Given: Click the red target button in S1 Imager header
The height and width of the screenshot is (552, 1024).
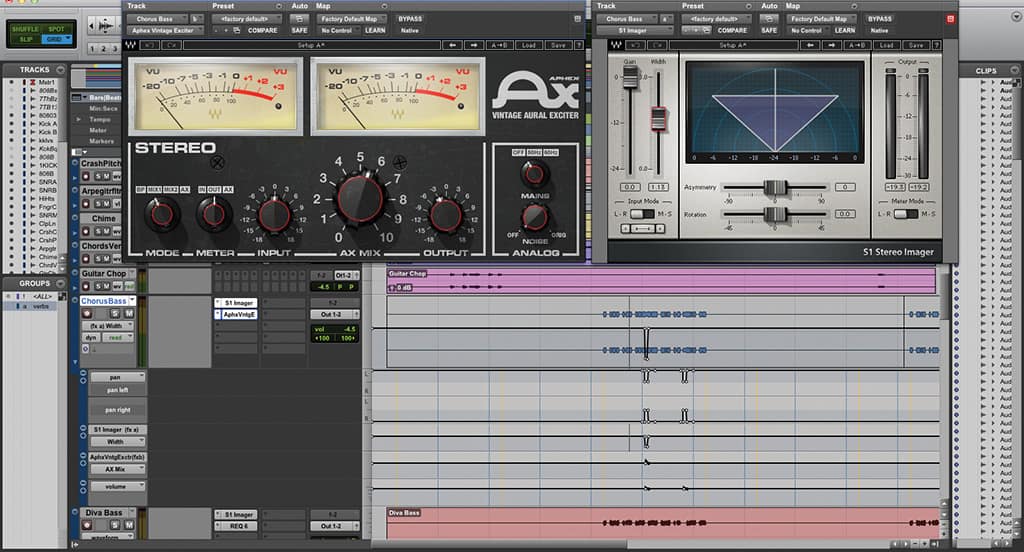Looking at the screenshot, I should coord(950,19).
